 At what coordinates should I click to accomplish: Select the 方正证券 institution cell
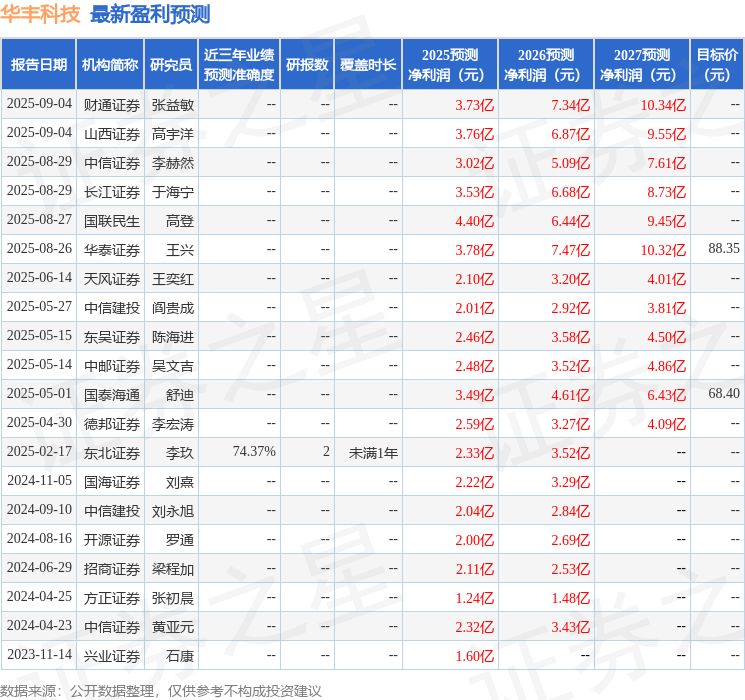112,598
